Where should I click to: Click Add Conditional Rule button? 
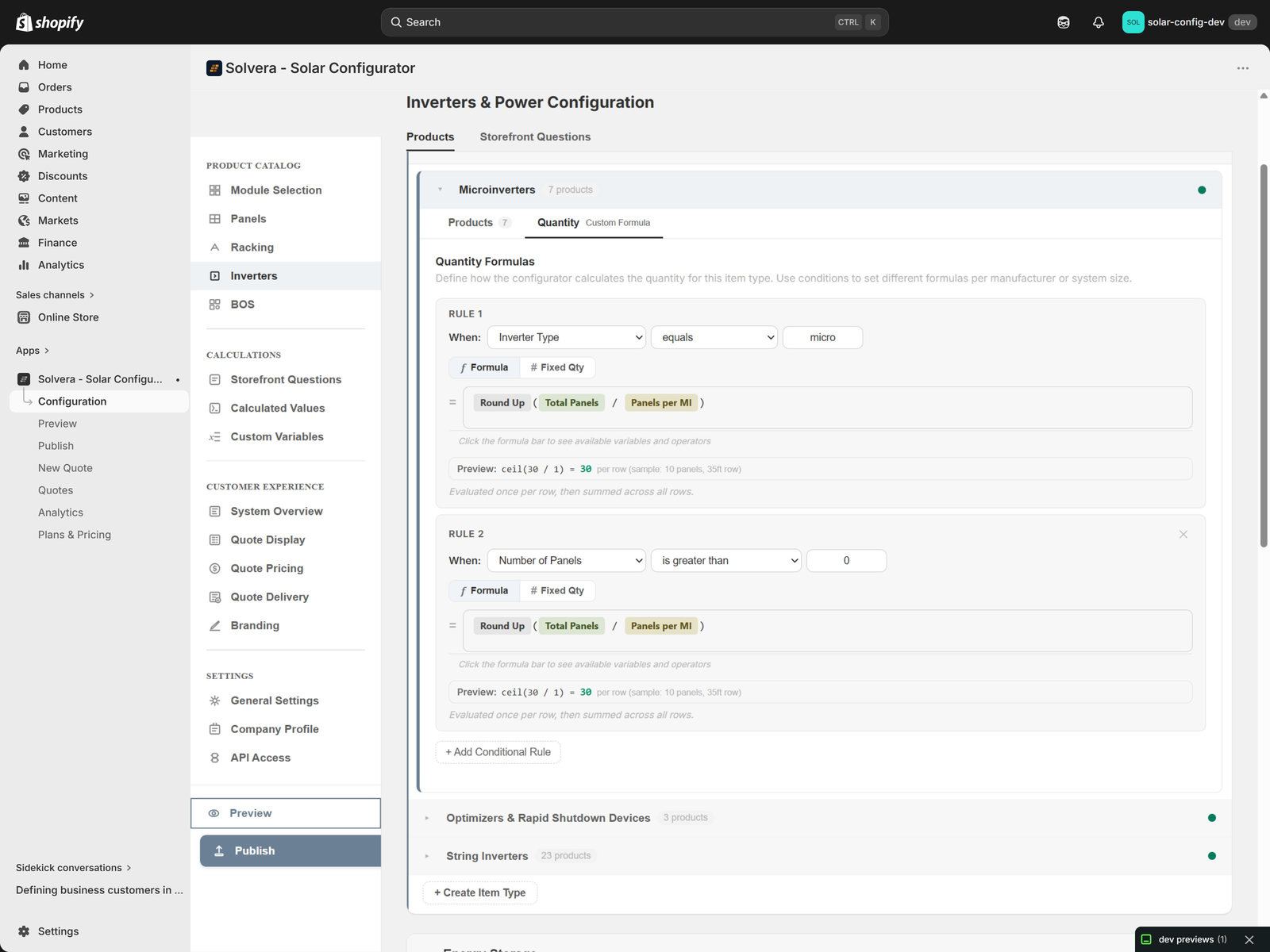(x=498, y=752)
